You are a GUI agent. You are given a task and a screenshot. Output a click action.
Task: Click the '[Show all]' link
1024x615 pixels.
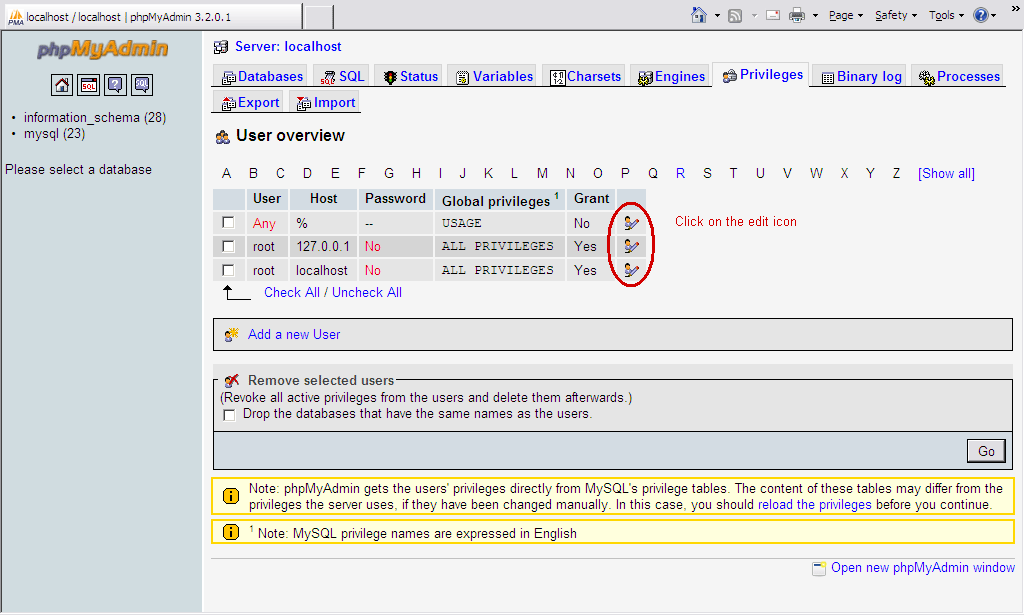point(946,174)
